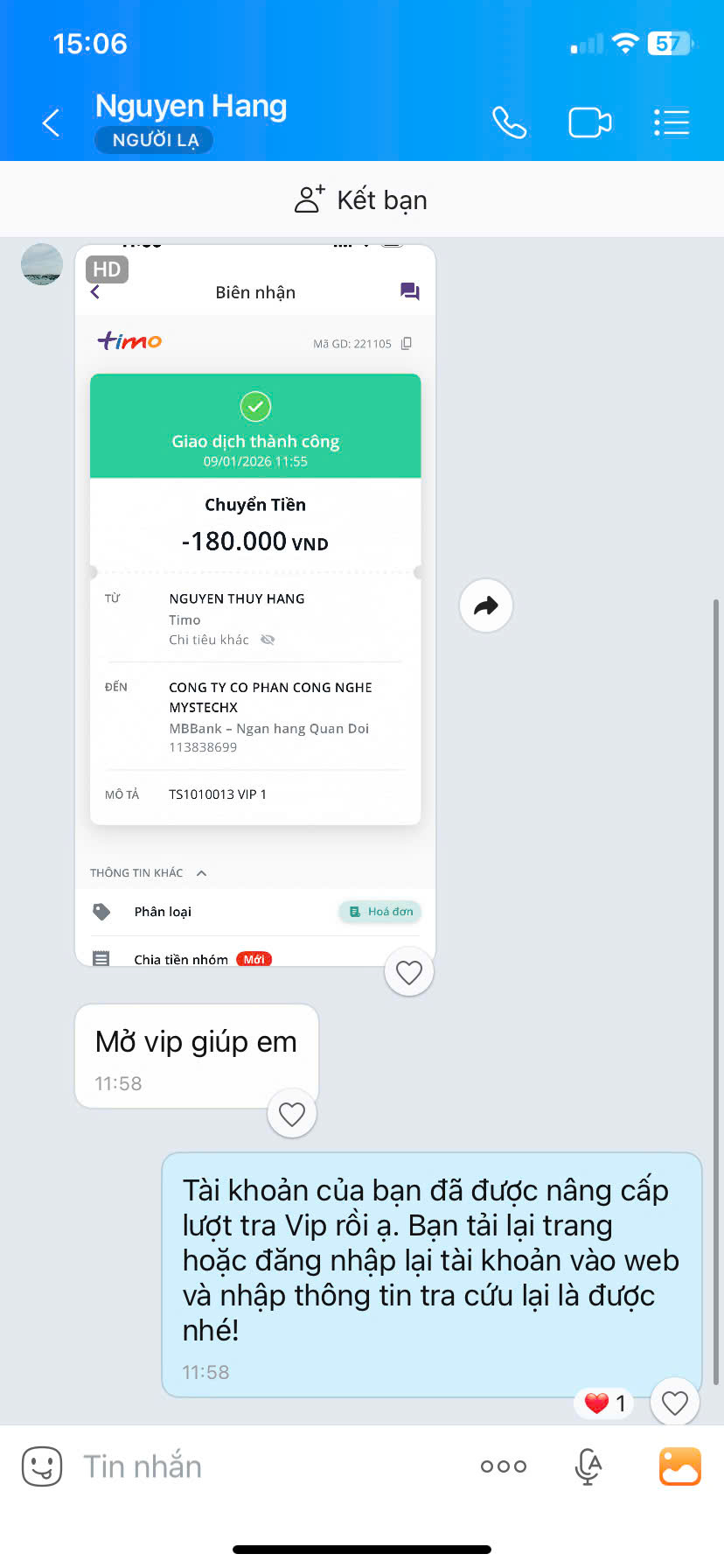Like the receipt image with heart

[409, 972]
